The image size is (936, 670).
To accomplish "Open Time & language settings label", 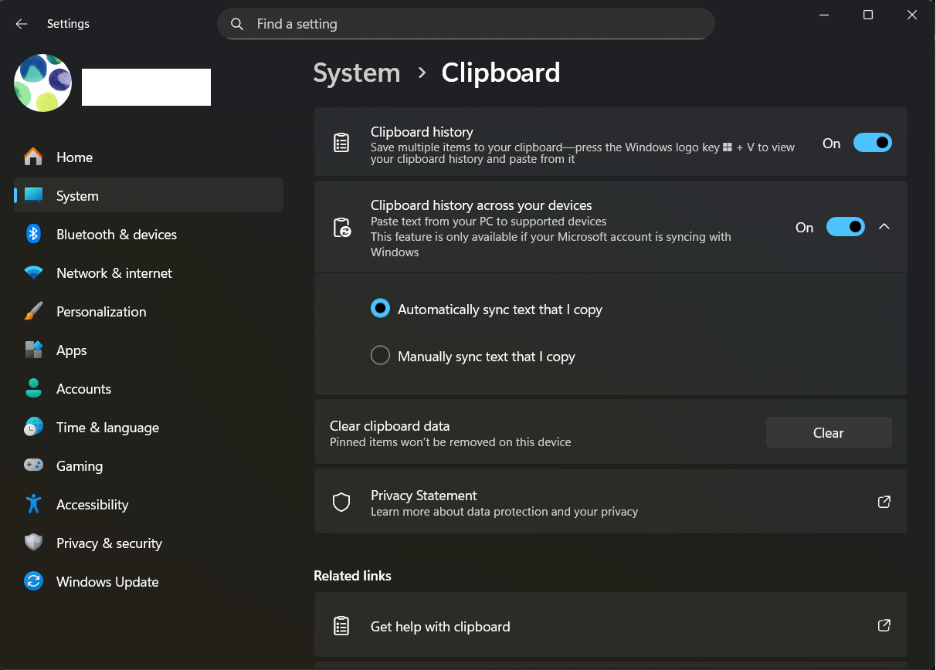I will click(x=107, y=428).
